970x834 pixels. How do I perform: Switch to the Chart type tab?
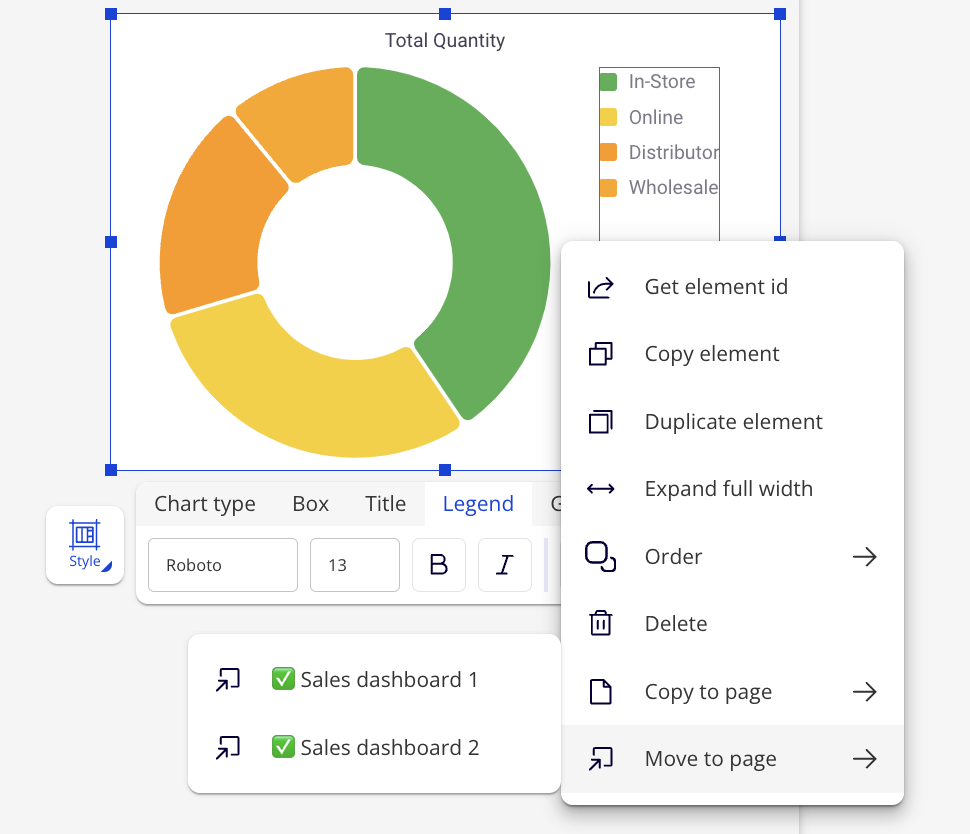pos(205,504)
